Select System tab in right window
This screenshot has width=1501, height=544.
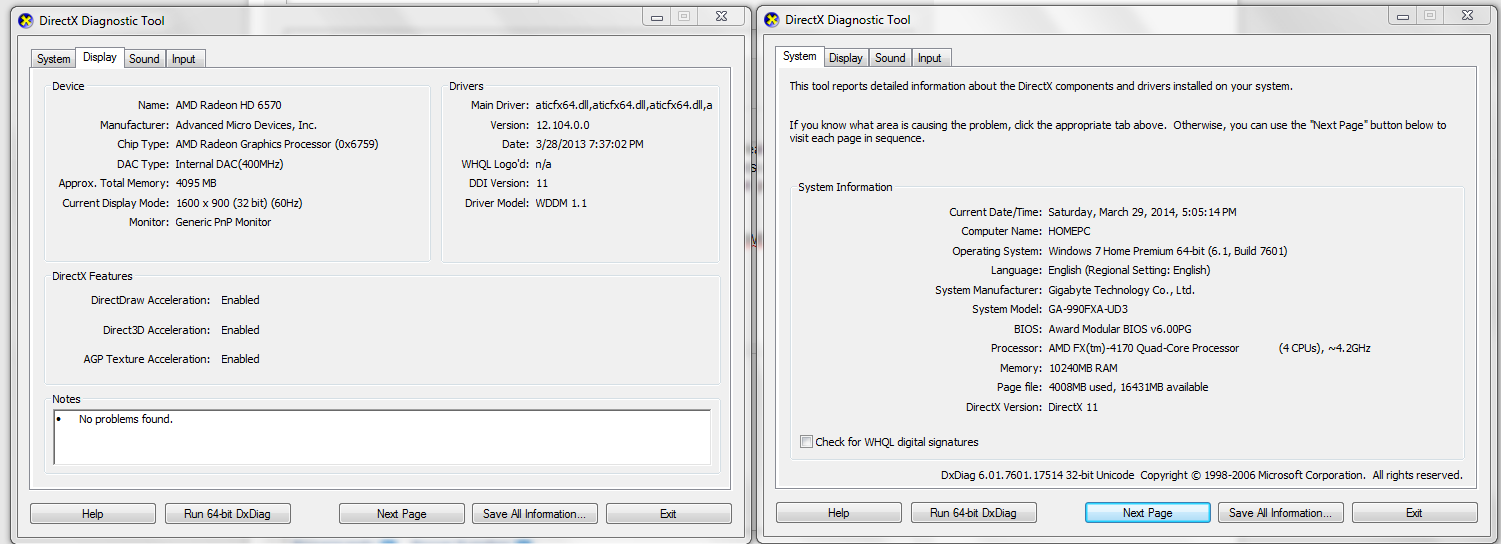point(800,56)
